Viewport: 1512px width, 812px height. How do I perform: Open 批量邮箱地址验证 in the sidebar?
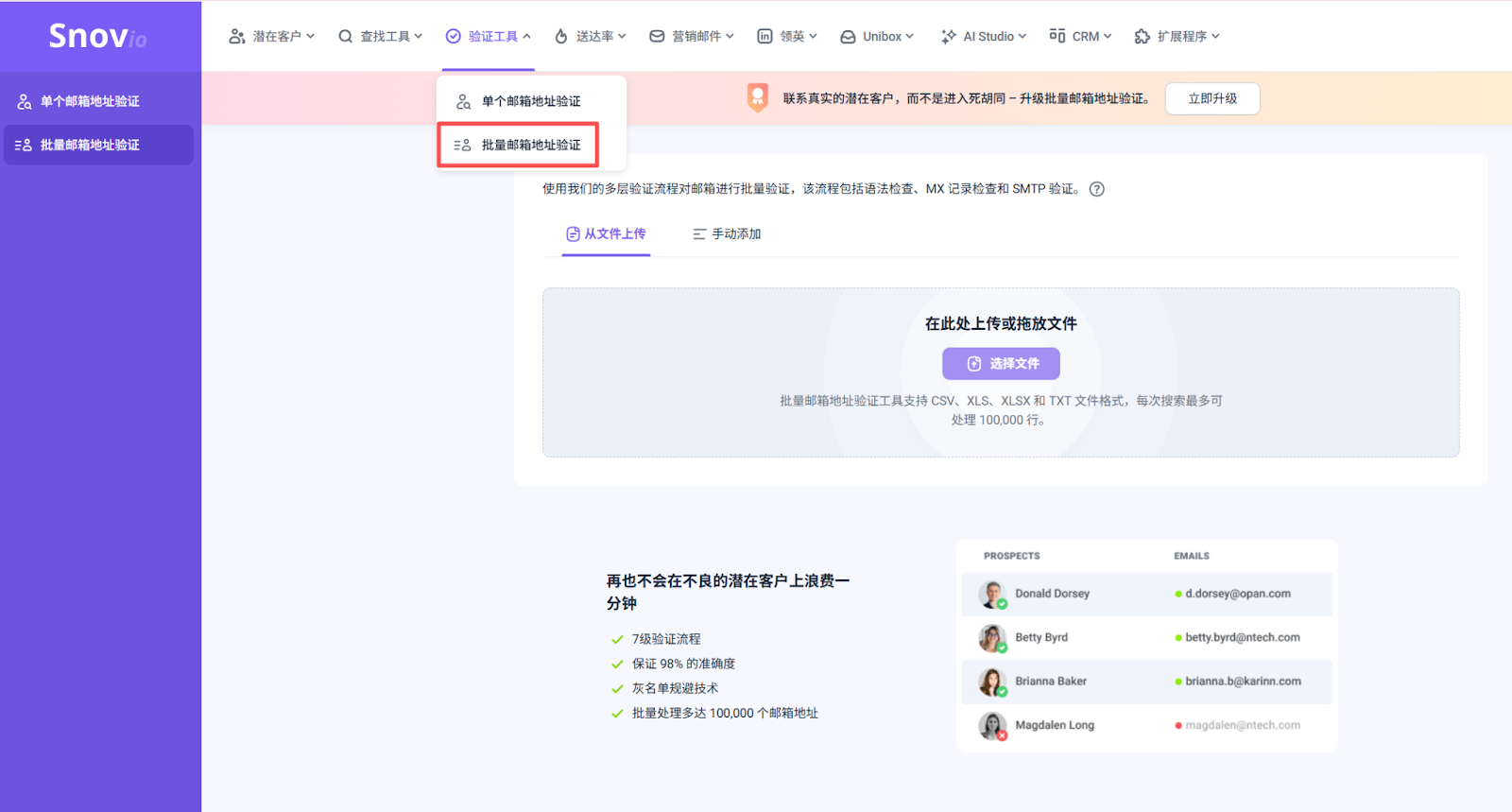pyautogui.click(x=99, y=145)
